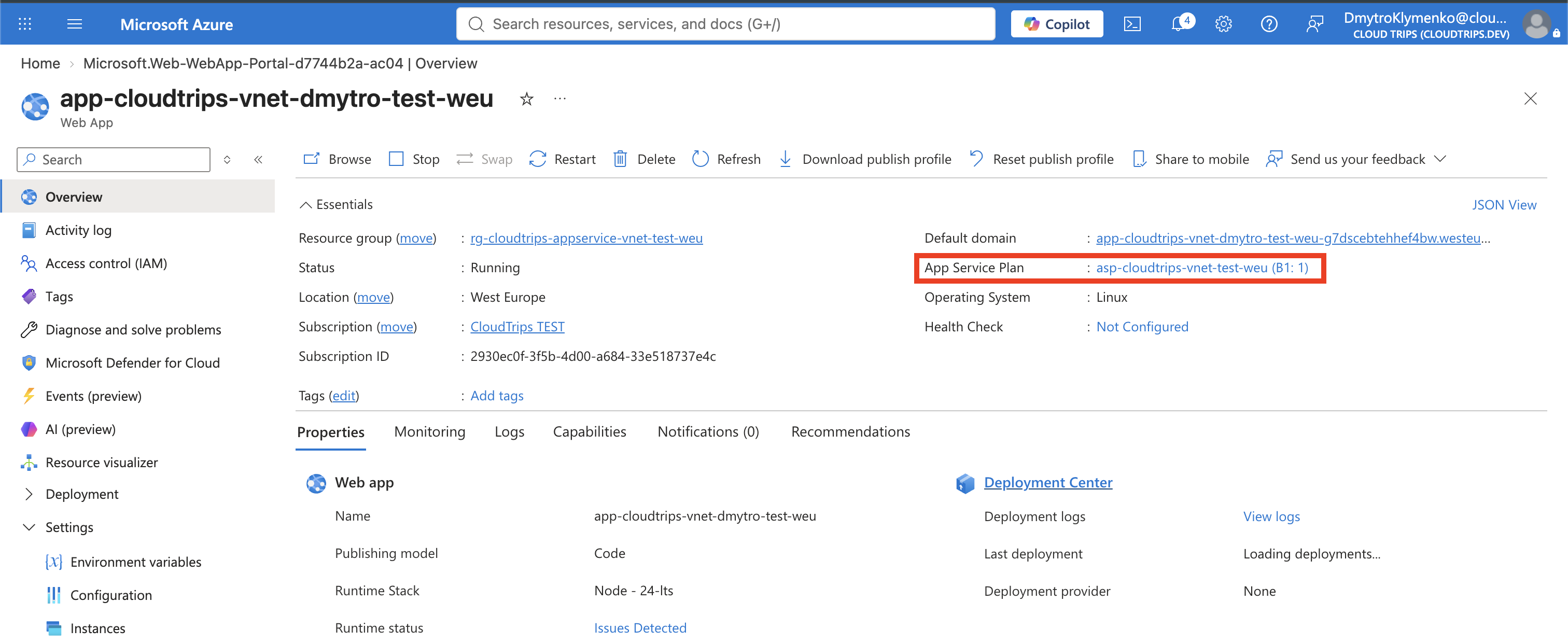Open resource group rg-cloudtrips-appservice-vnet-test-weu link
The height and width of the screenshot is (644, 1568).
tap(586, 238)
